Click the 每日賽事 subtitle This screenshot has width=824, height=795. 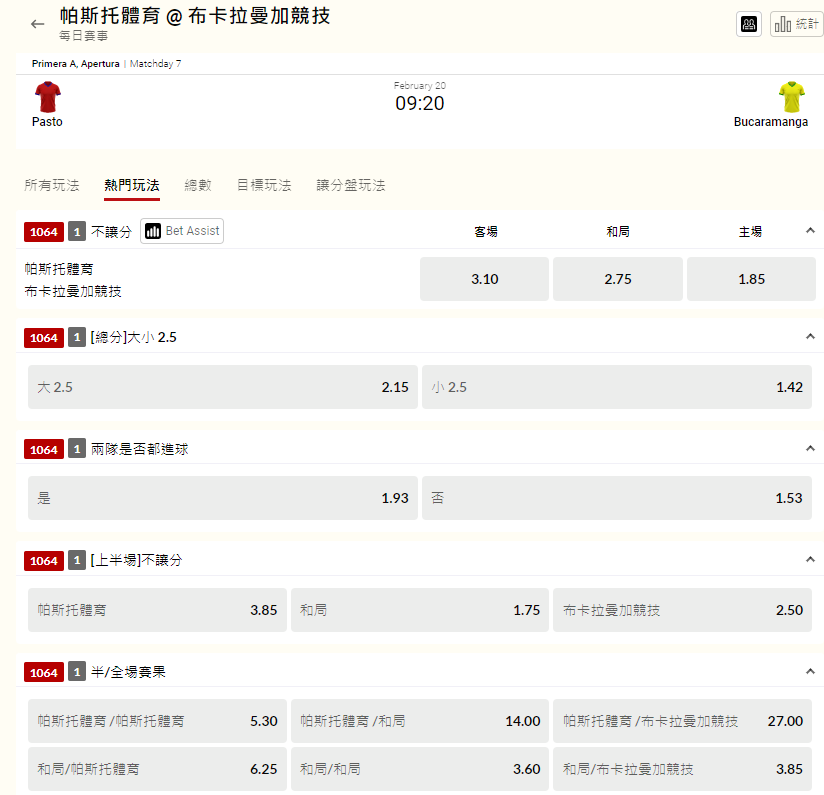click(84, 36)
